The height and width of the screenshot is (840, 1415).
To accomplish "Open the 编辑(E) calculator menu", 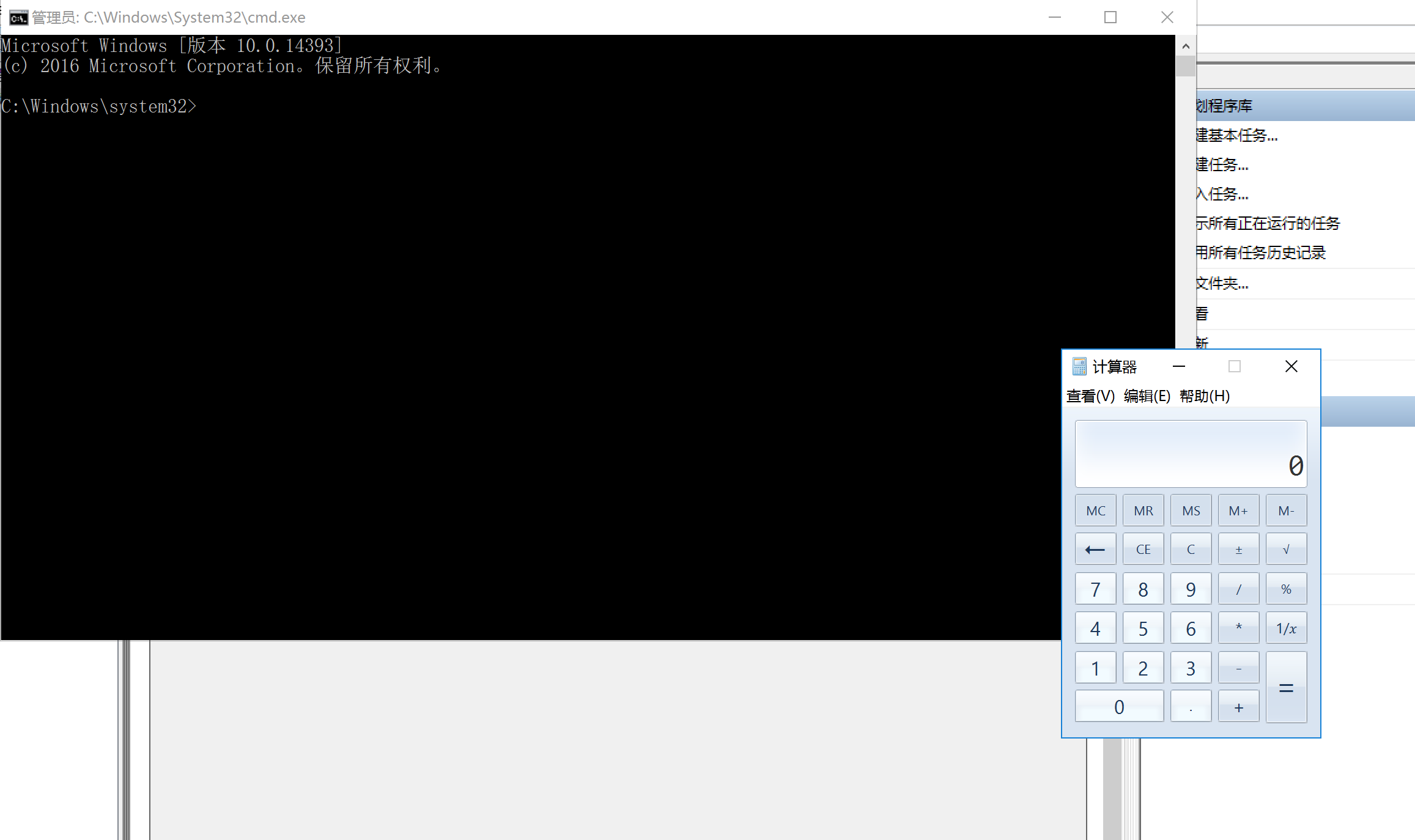I will point(1147,396).
